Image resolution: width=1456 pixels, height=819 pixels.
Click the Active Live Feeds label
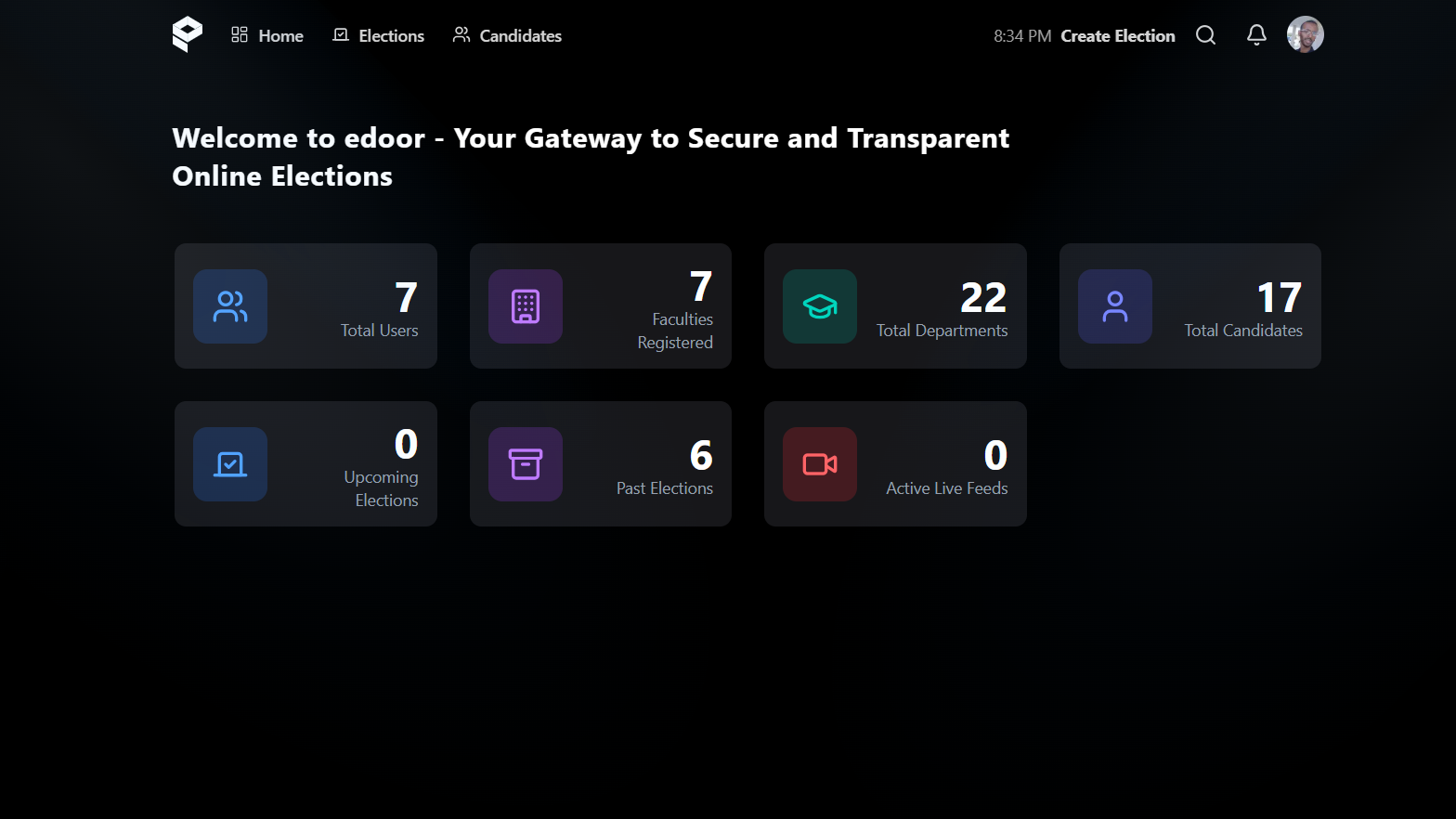(x=946, y=488)
